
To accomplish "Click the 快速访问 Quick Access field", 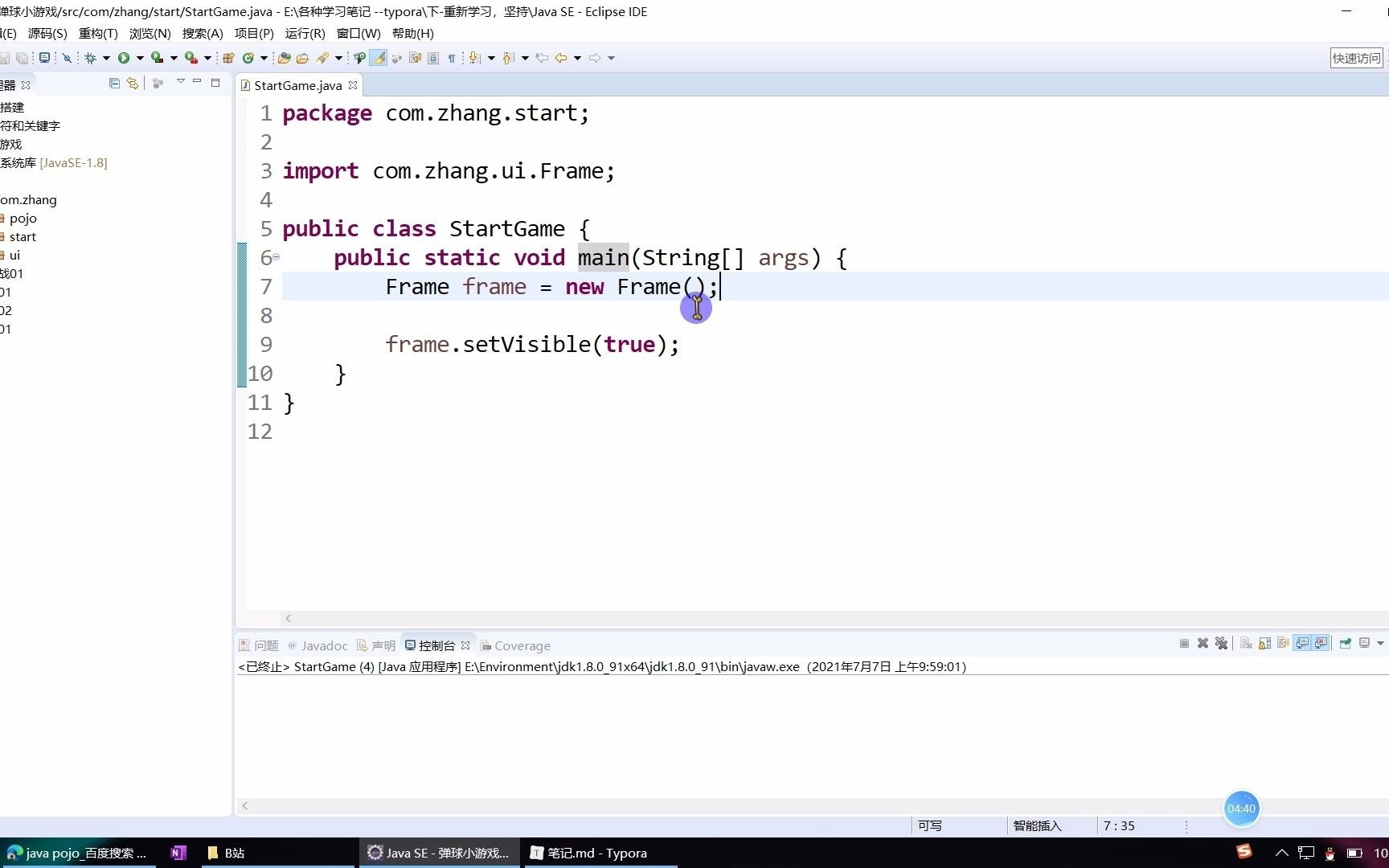I will (1356, 58).
